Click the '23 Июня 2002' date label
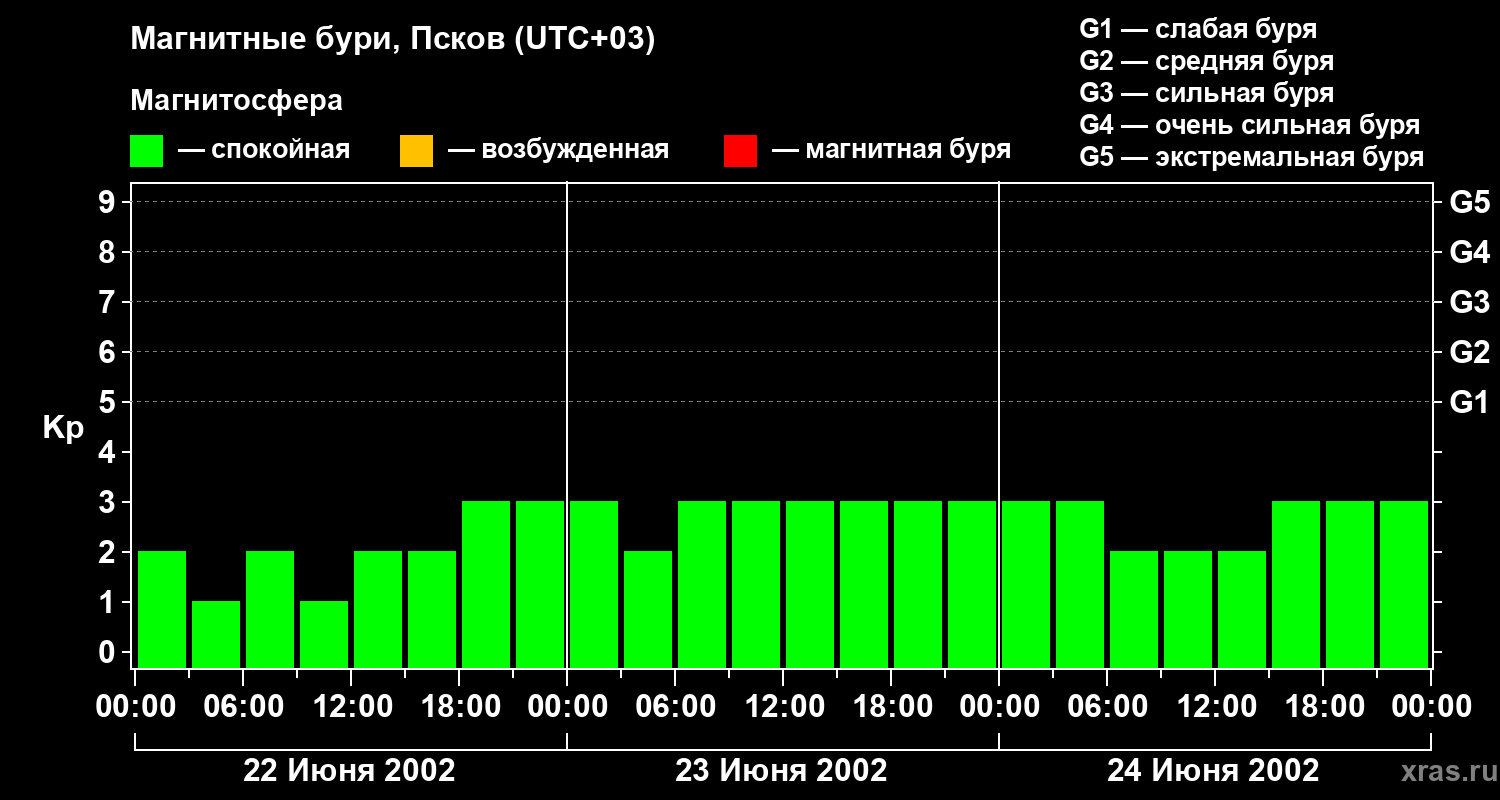 coord(782,771)
